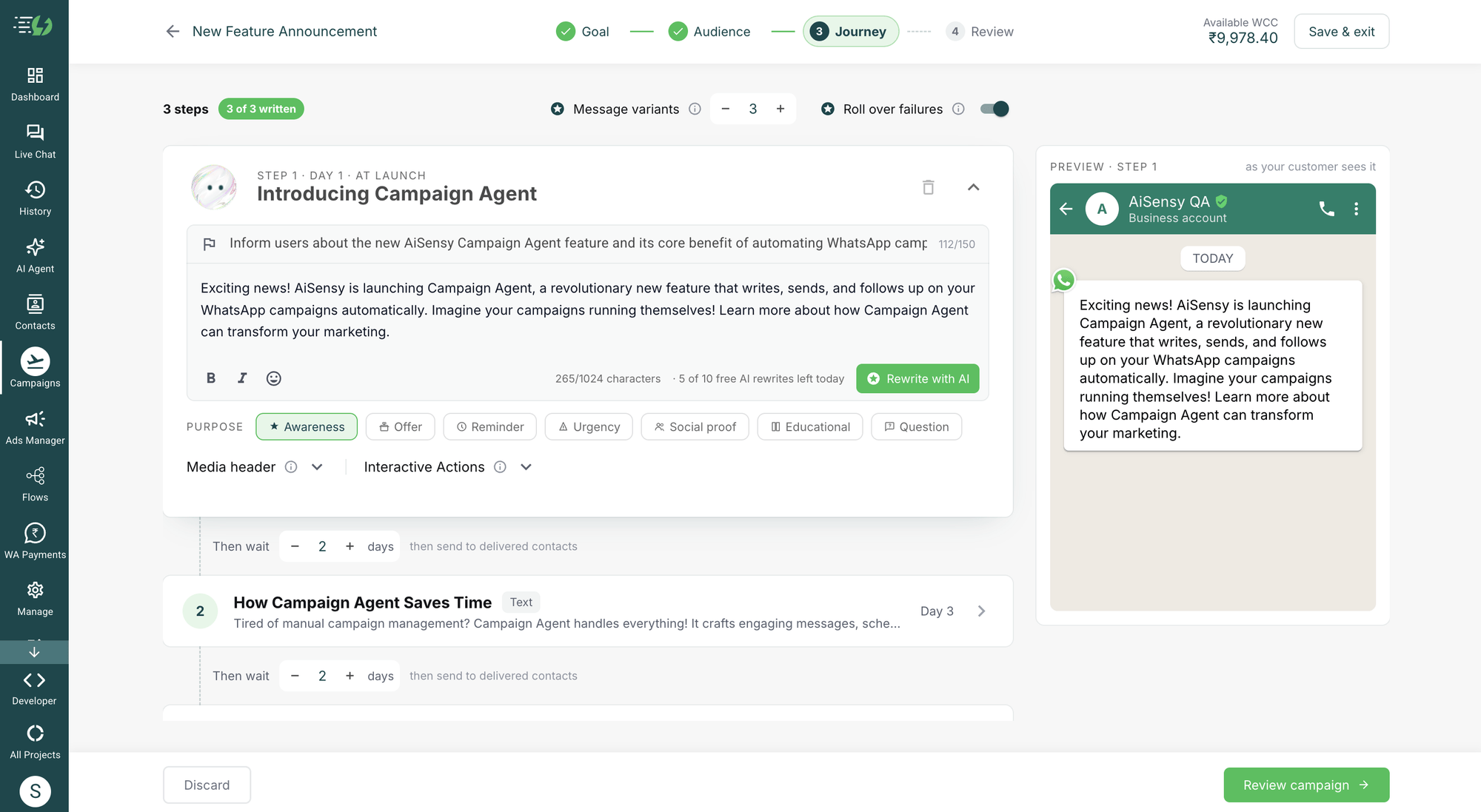
Task: Click the Discard button
Action: pos(207,785)
